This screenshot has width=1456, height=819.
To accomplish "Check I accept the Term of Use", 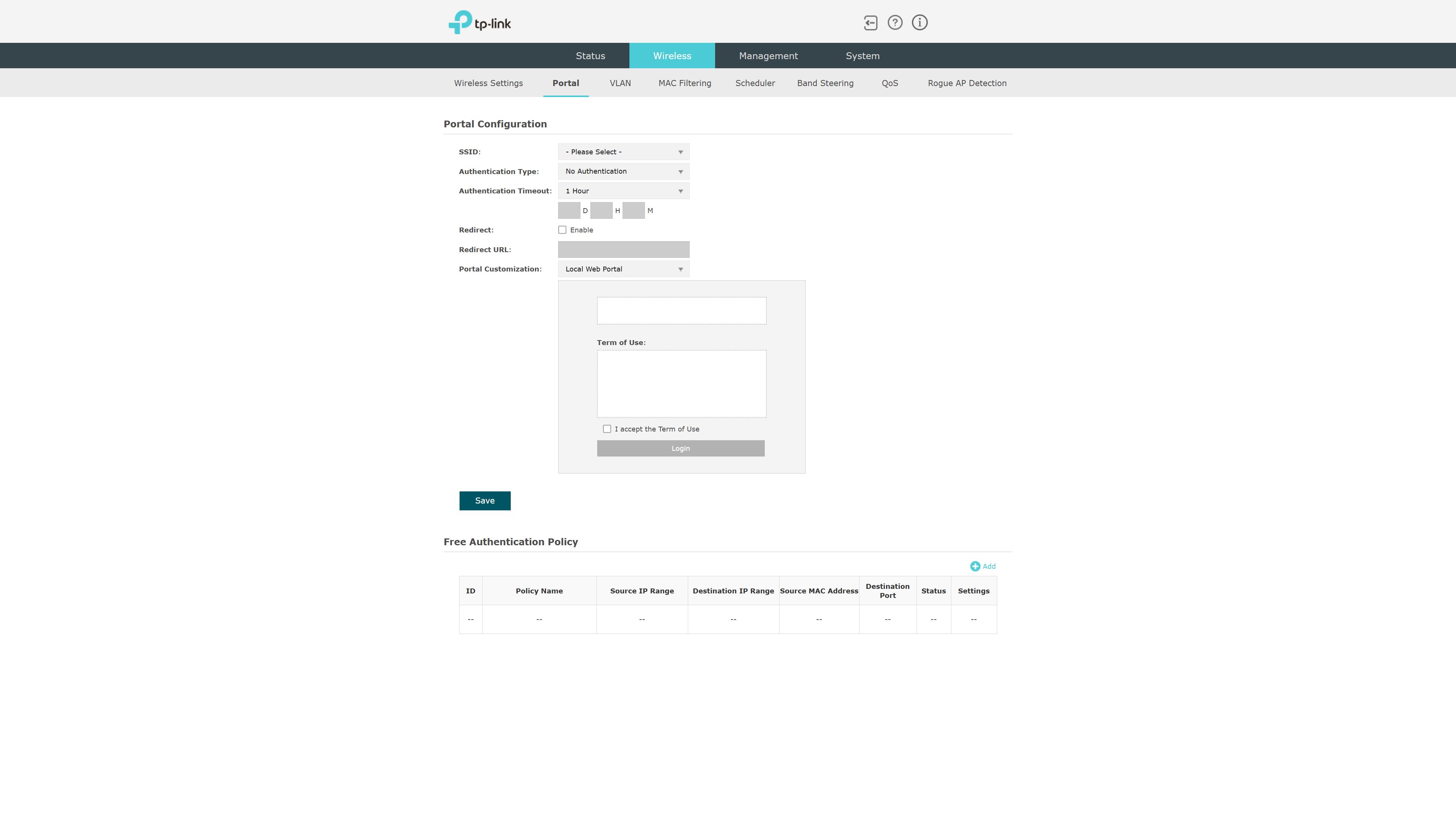I will click(607, 429).
